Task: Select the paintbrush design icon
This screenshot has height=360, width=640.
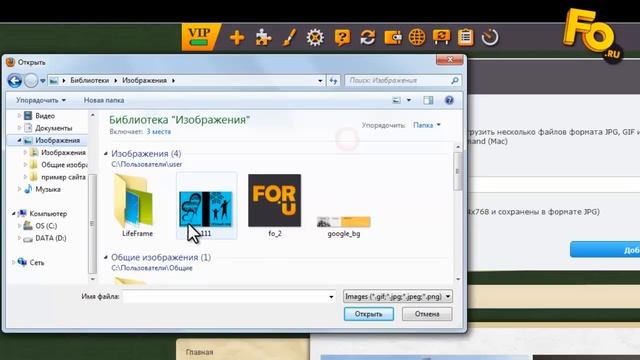Action: click(289, 38)
